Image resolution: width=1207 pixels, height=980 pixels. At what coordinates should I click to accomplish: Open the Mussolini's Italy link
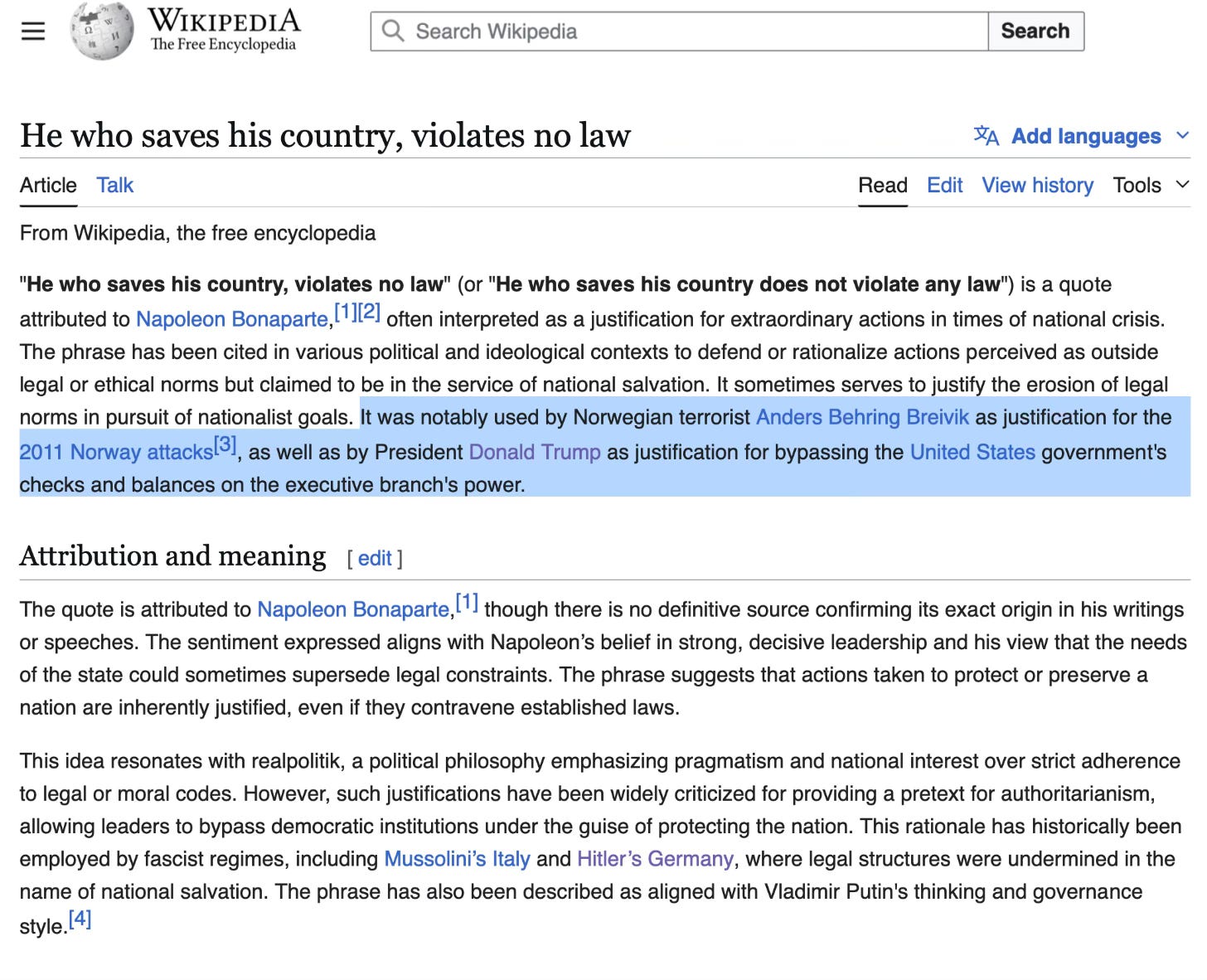[x=457, y=859]
